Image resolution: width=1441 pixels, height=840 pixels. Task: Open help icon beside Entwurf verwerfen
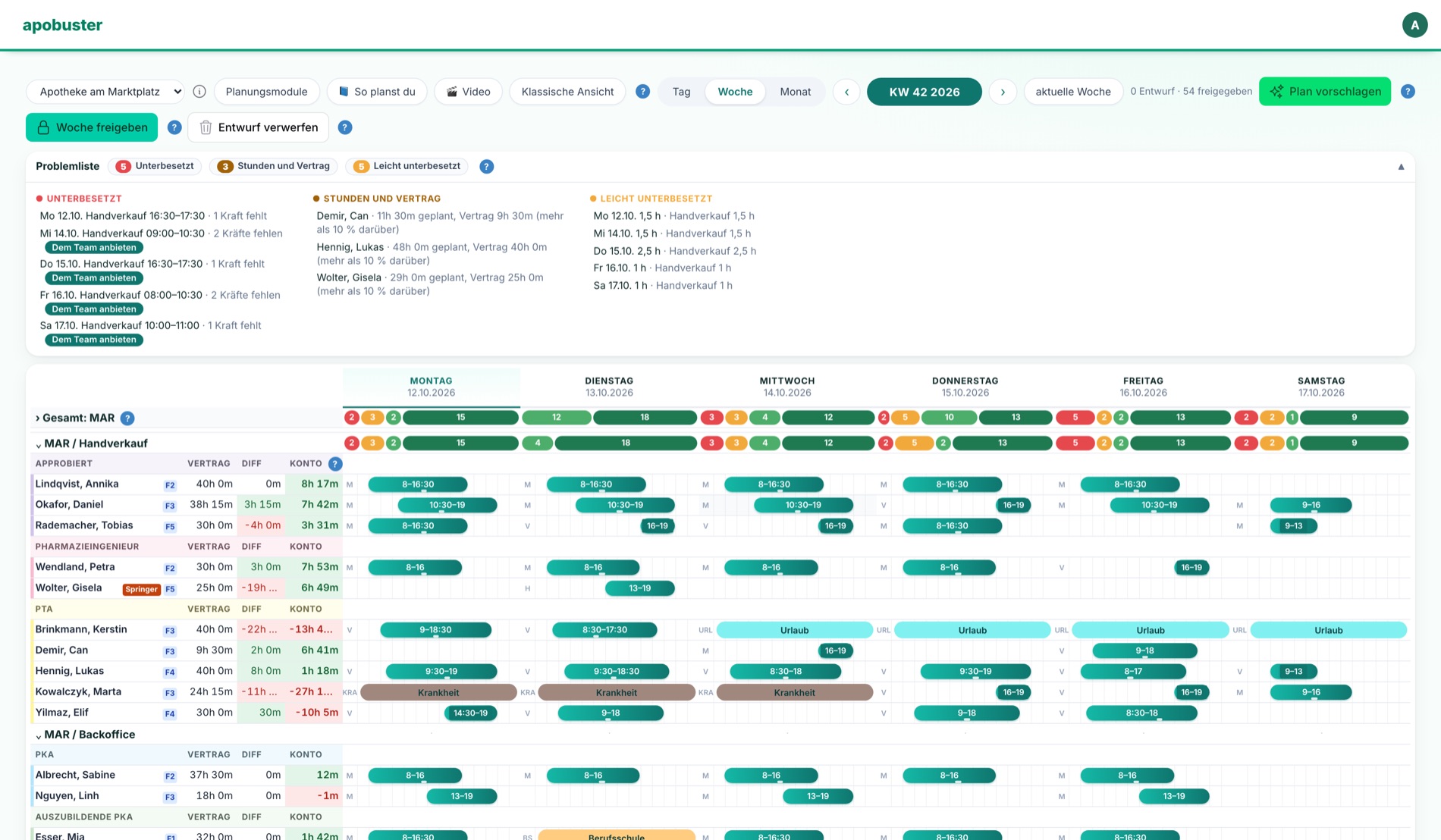tap(345, 127)
